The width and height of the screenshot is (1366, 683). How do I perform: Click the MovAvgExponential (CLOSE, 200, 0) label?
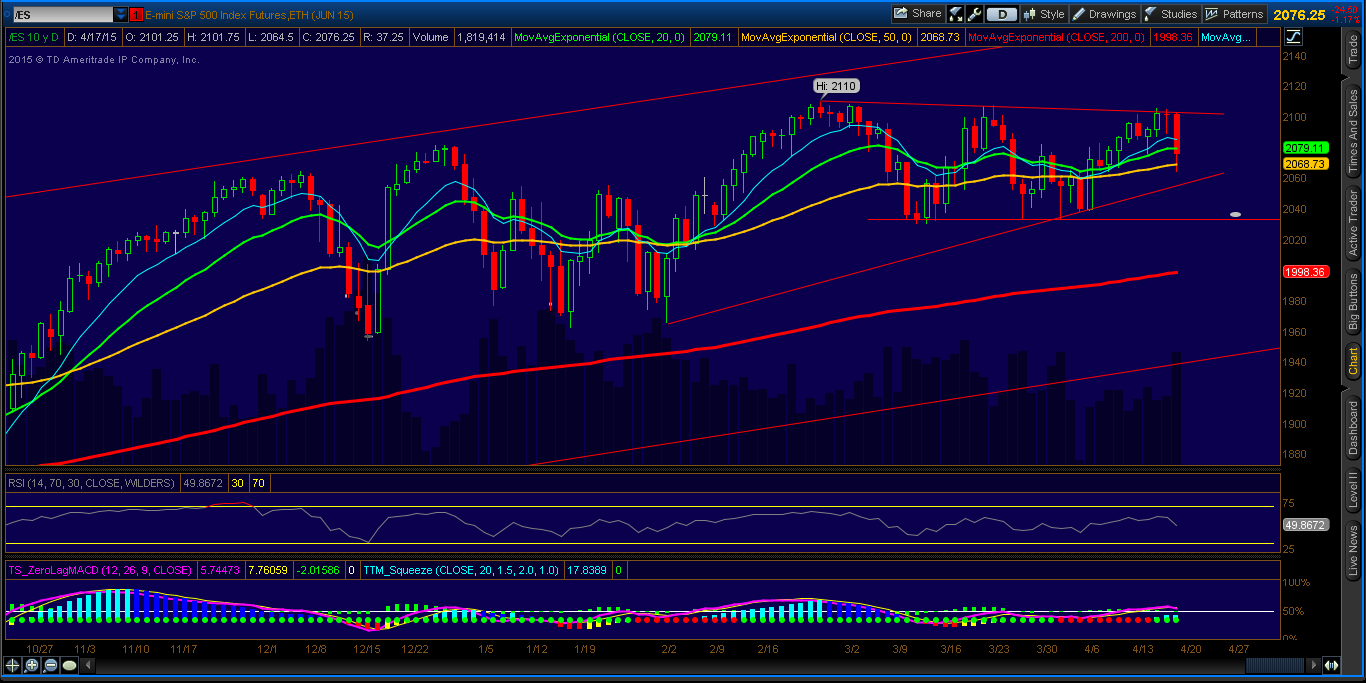(1058, 37)
